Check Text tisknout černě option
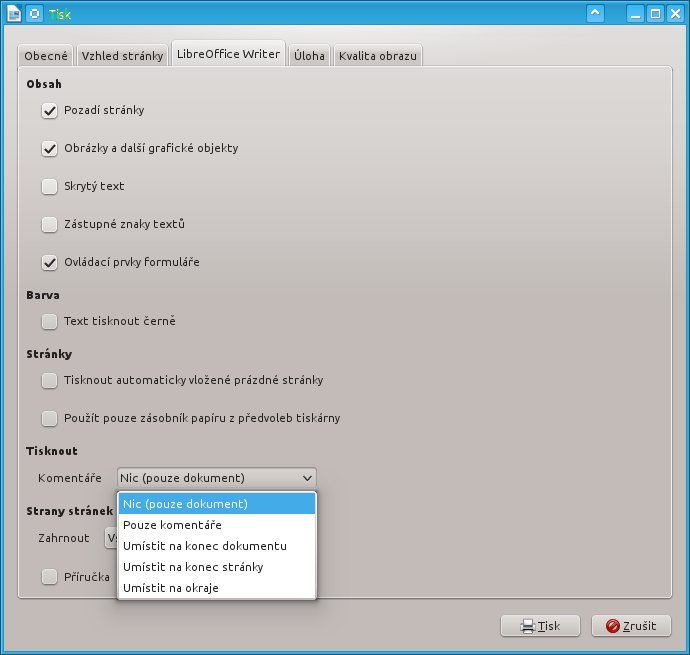Screen dimensions: 690x655 click(x=49, y=321)
